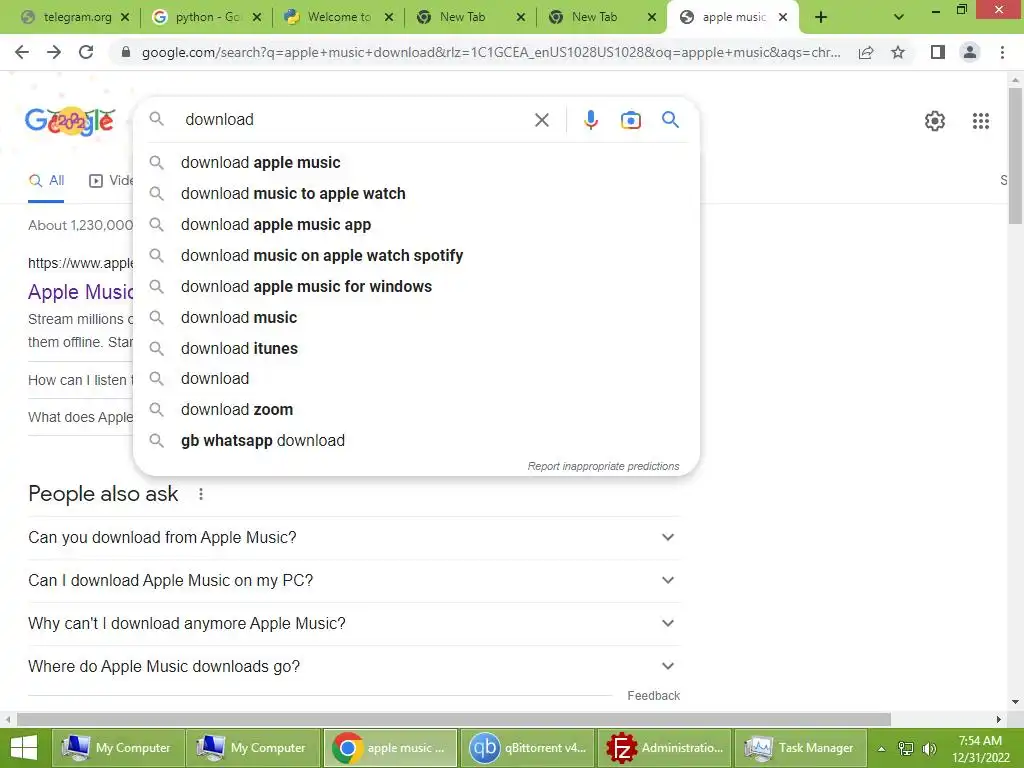
Task: Click the horizontal page scrollbar thumb
Action: point(454,720)
